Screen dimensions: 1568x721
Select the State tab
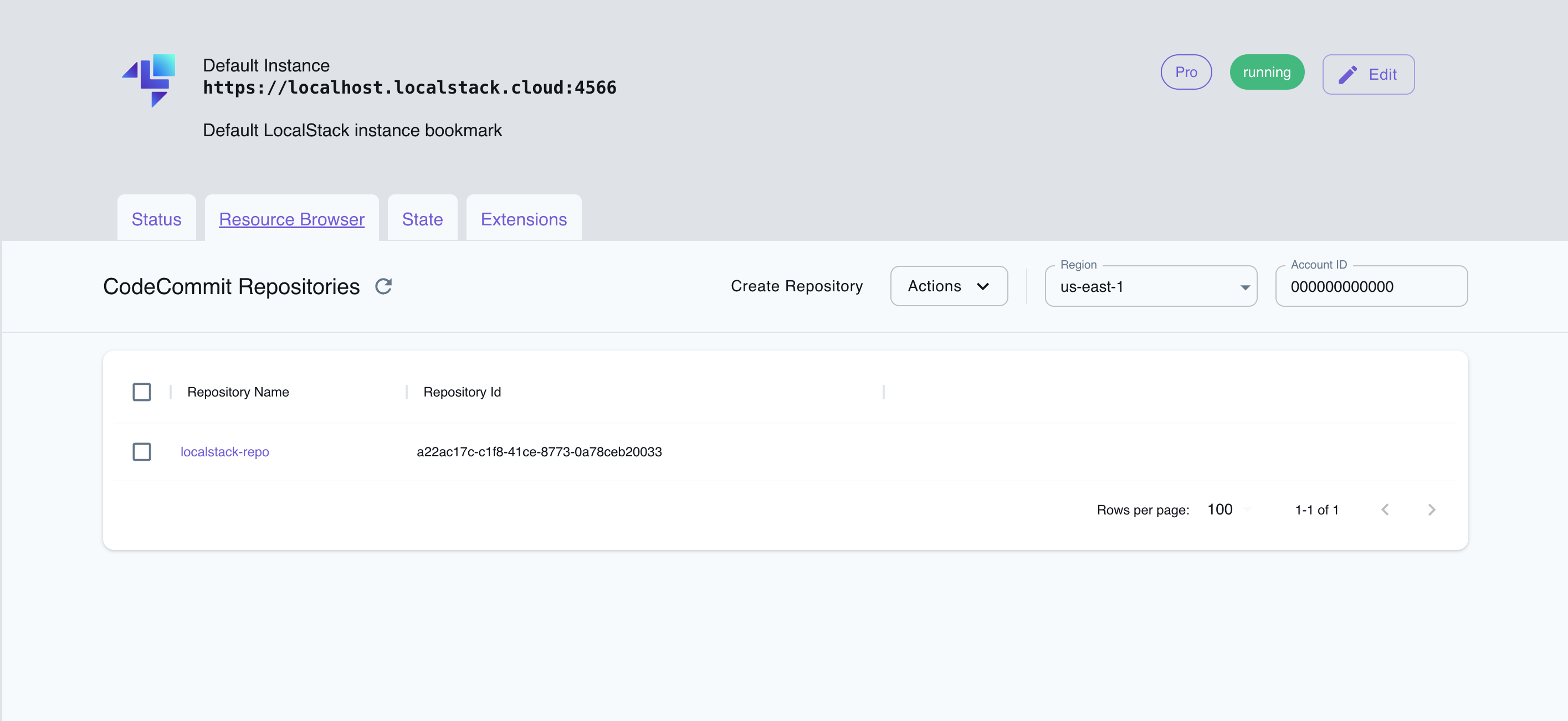point(422,219)
